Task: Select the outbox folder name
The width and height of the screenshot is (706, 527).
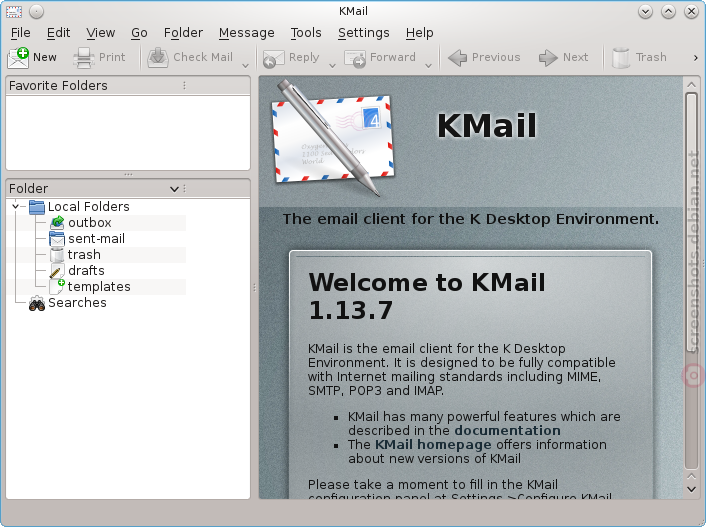Action: click(90, 223)
